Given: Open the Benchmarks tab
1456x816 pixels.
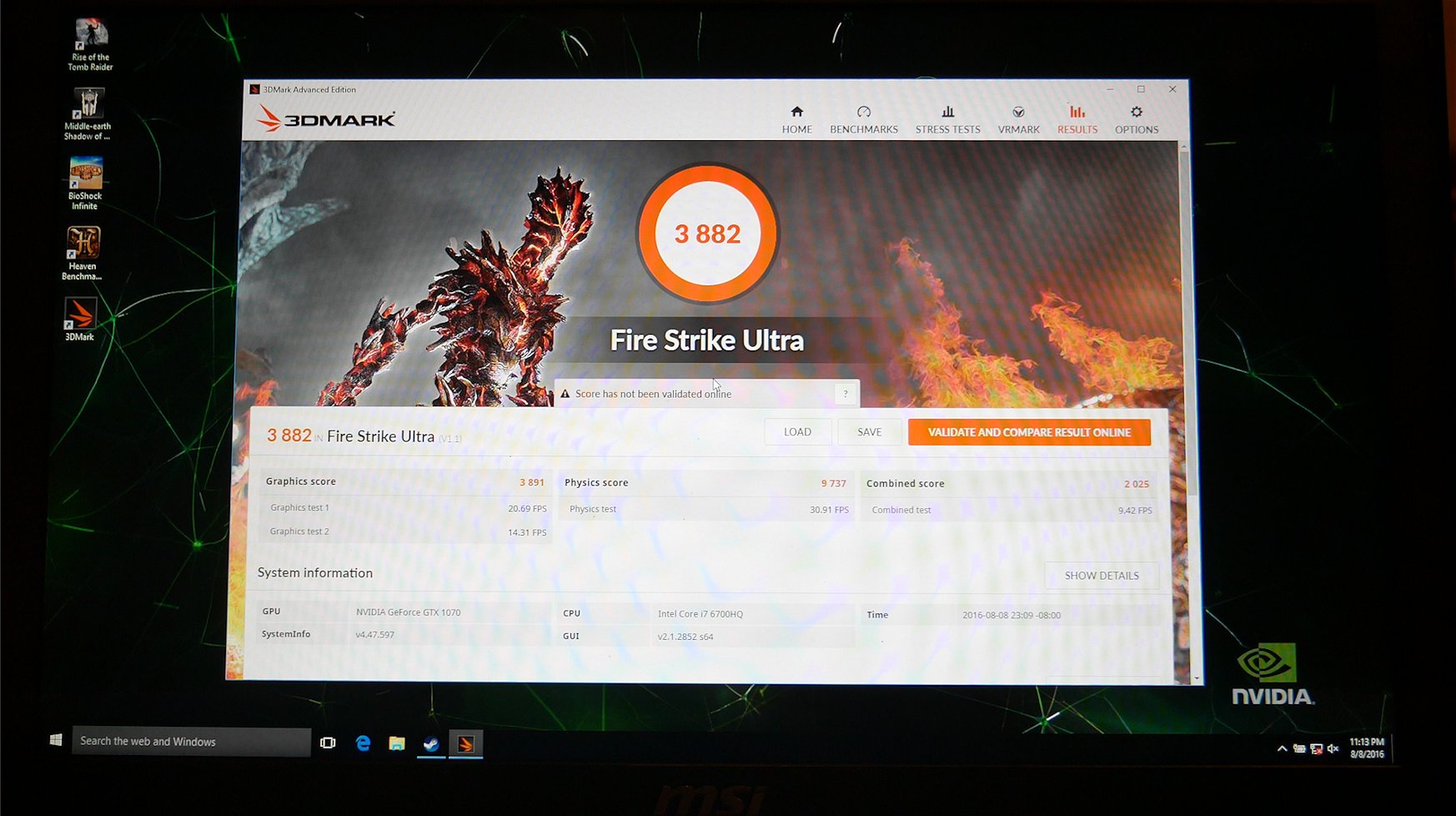Looking at the screenshot, I should pos(864,120).
